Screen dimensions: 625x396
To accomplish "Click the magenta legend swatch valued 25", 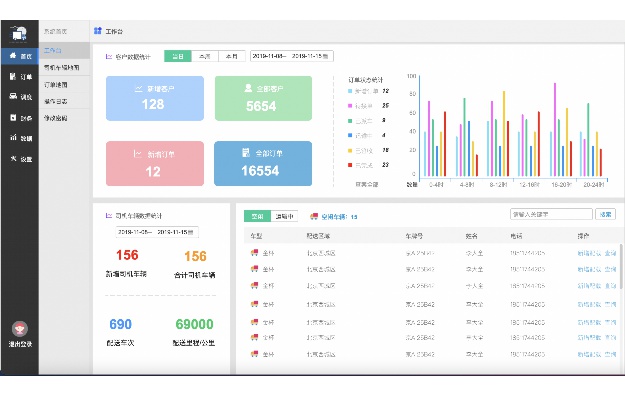I will click(350, 106).
